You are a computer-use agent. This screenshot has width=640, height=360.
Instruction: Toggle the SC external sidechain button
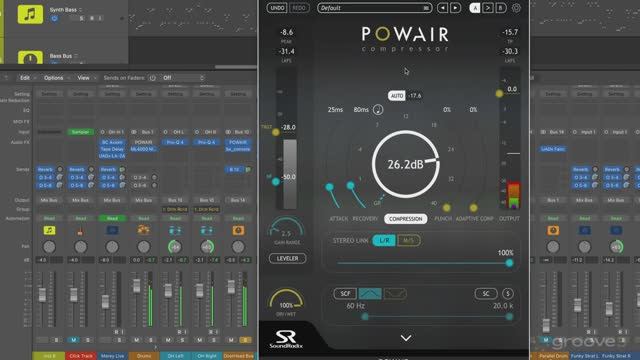486,293
